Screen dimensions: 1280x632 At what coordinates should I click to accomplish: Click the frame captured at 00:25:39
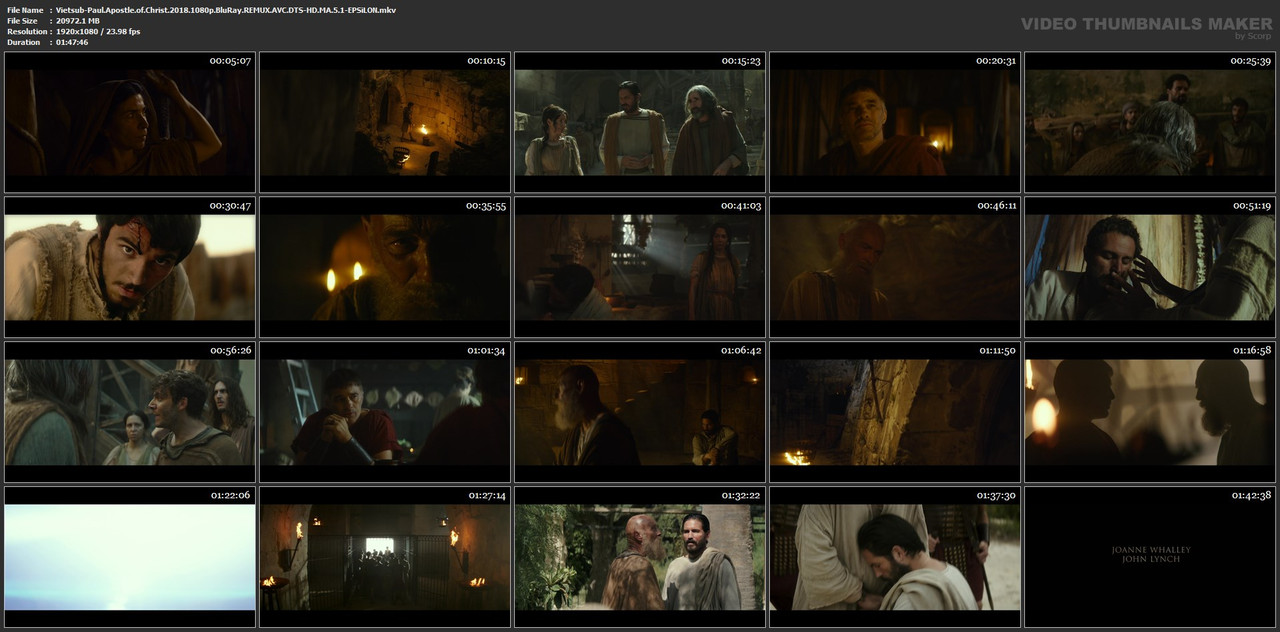(x=1150, y=122)
